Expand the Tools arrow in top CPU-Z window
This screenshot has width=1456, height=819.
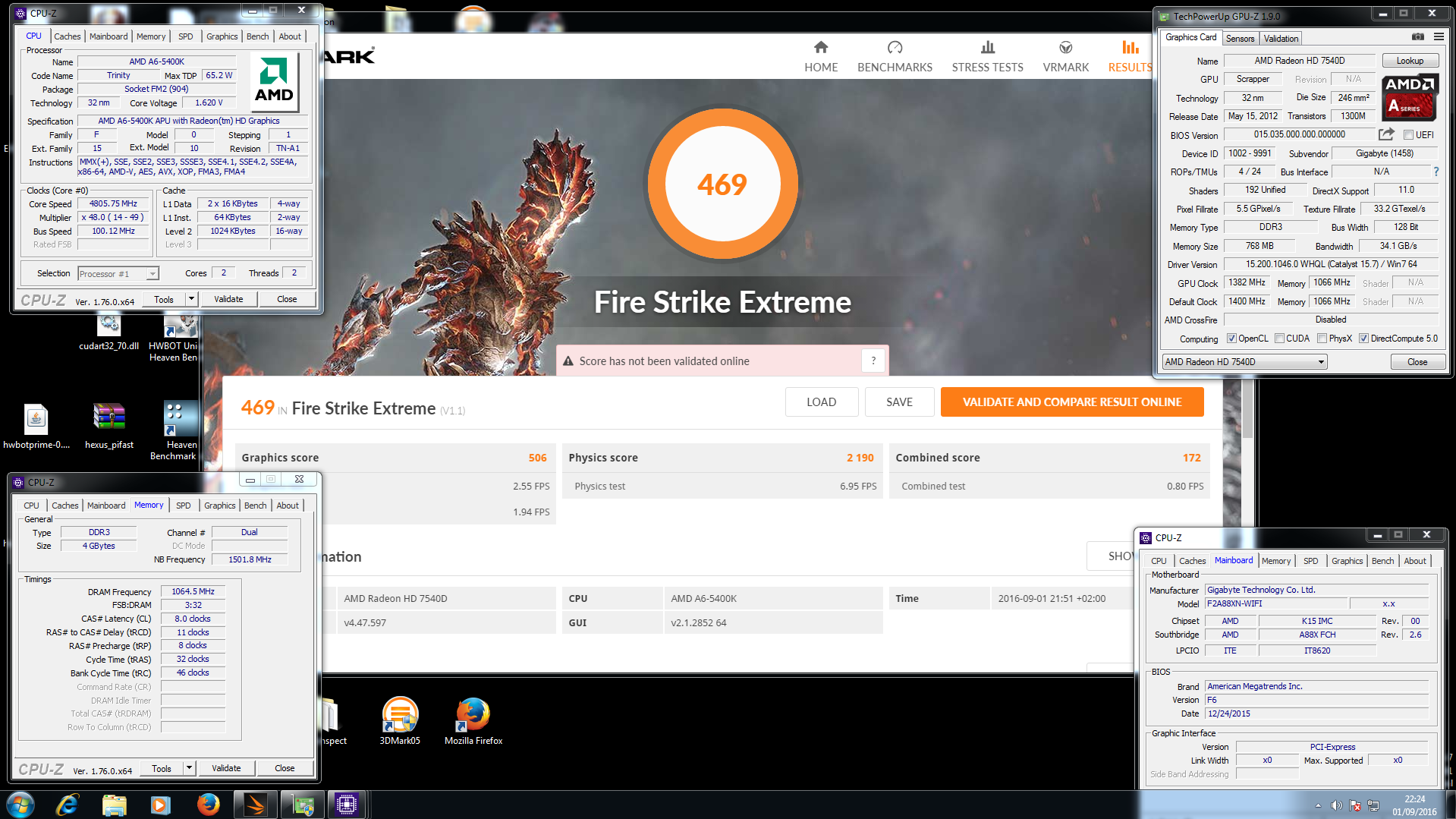pyautogui.click(x=191, y=299)
